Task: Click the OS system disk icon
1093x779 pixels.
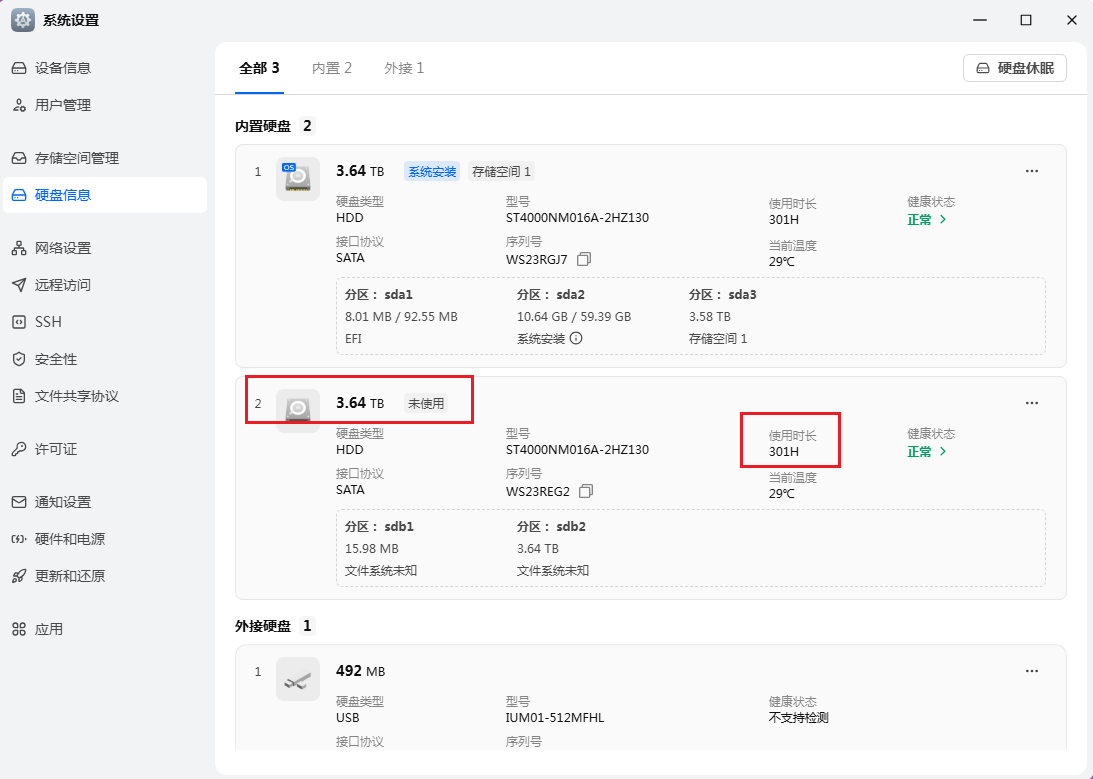Action: click(x=297, y=179)
